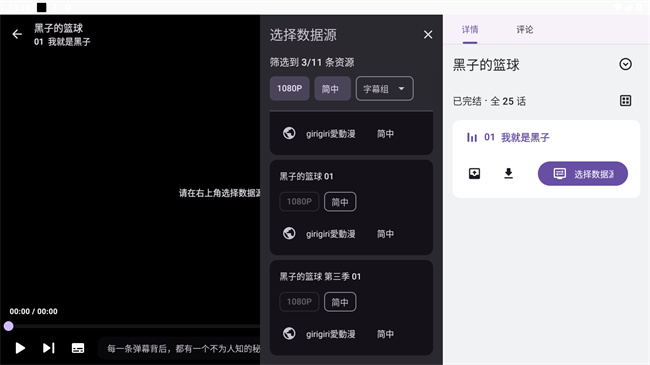Click globe icon in 第三季 01 card
The image size is (650, 365).
coord(289,333)
